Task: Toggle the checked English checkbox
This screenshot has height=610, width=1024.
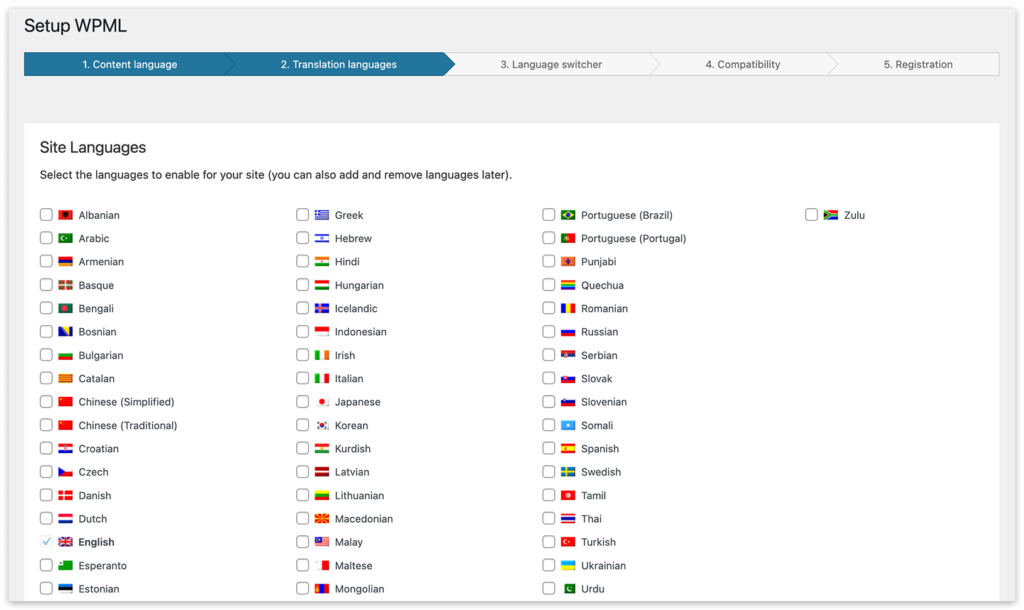Action: tap(46, 542)
